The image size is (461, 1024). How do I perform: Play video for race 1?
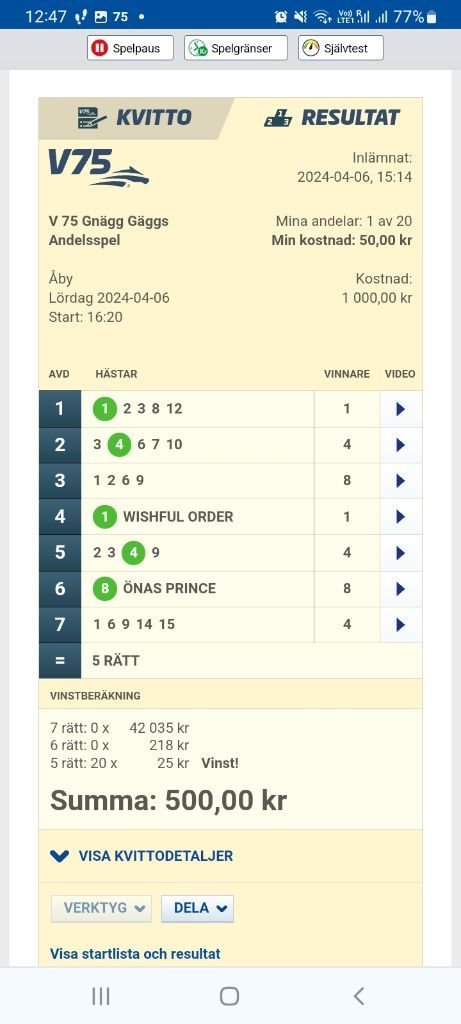point(401,409)
